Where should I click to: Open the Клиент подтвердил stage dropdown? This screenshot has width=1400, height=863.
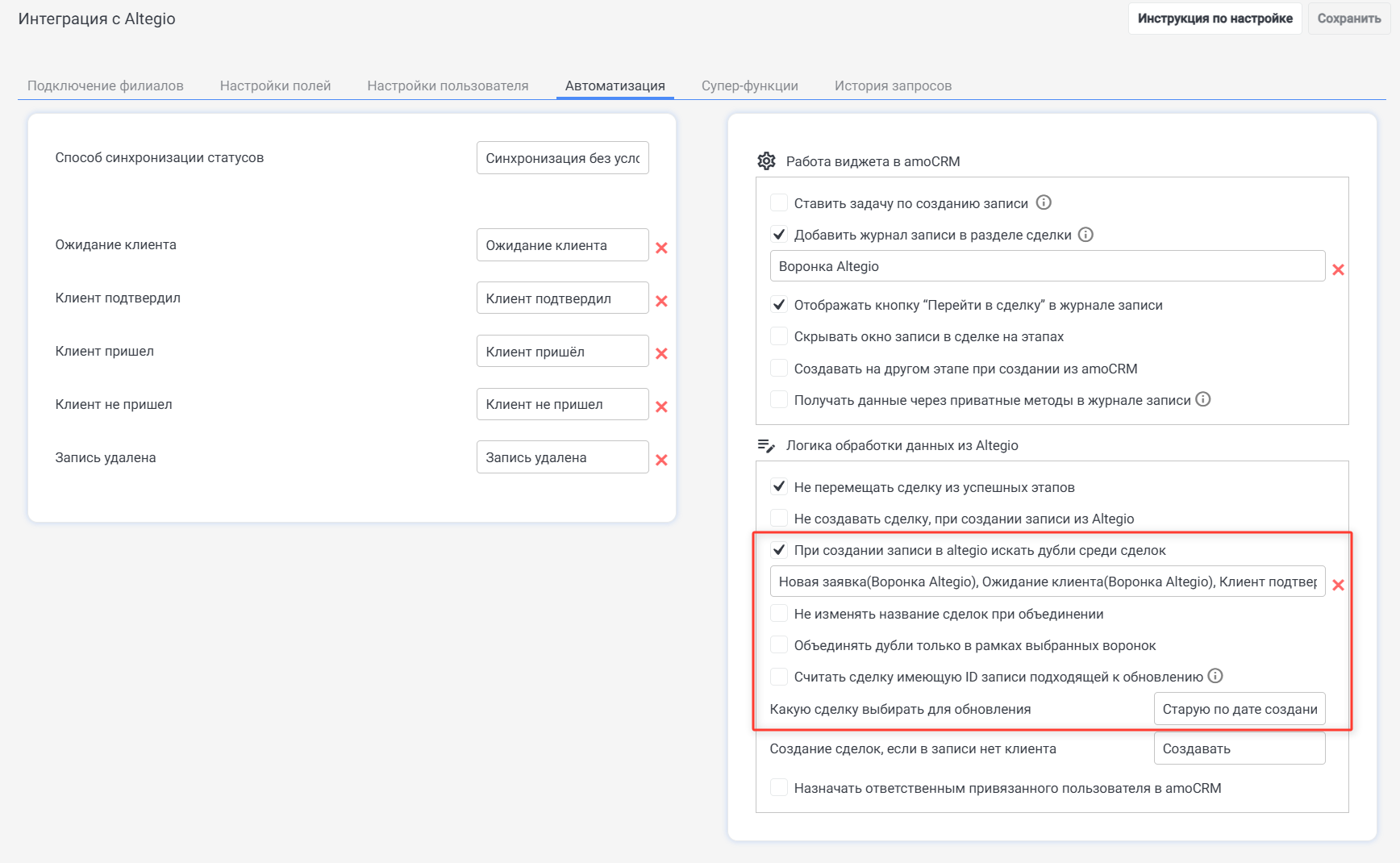click(x=563, y=298)
